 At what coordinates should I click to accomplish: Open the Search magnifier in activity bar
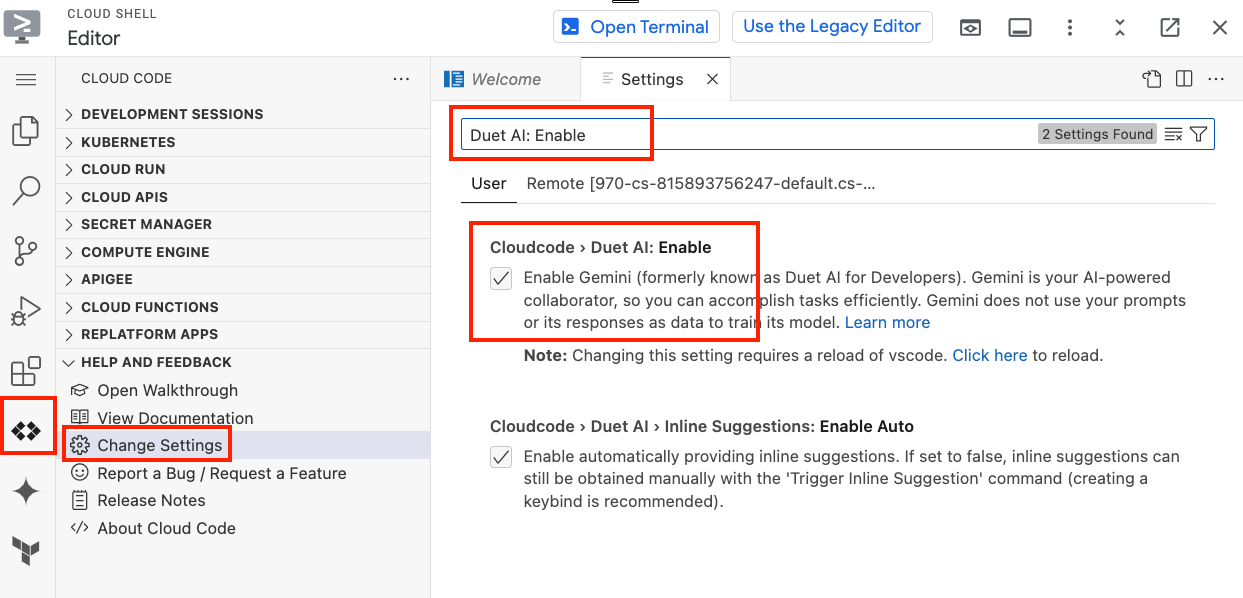(26, 190)
